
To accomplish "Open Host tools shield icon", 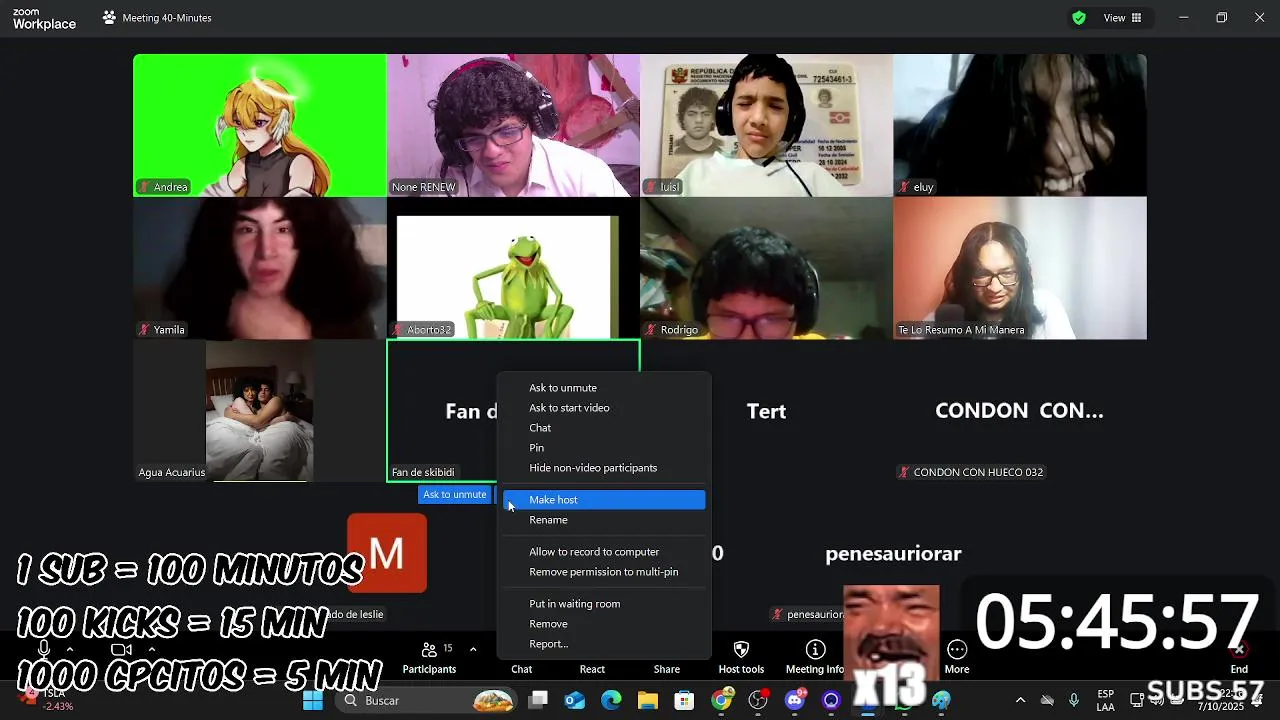I will click(x=741, y=650).
